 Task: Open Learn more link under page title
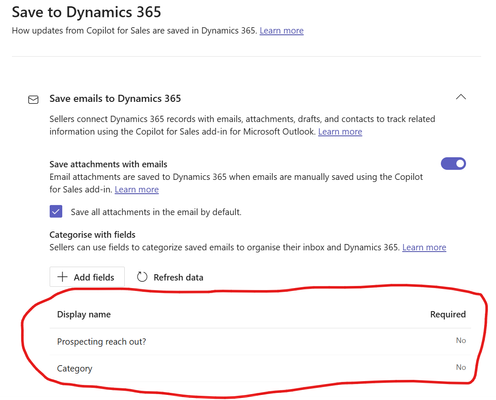click(281, 31)
